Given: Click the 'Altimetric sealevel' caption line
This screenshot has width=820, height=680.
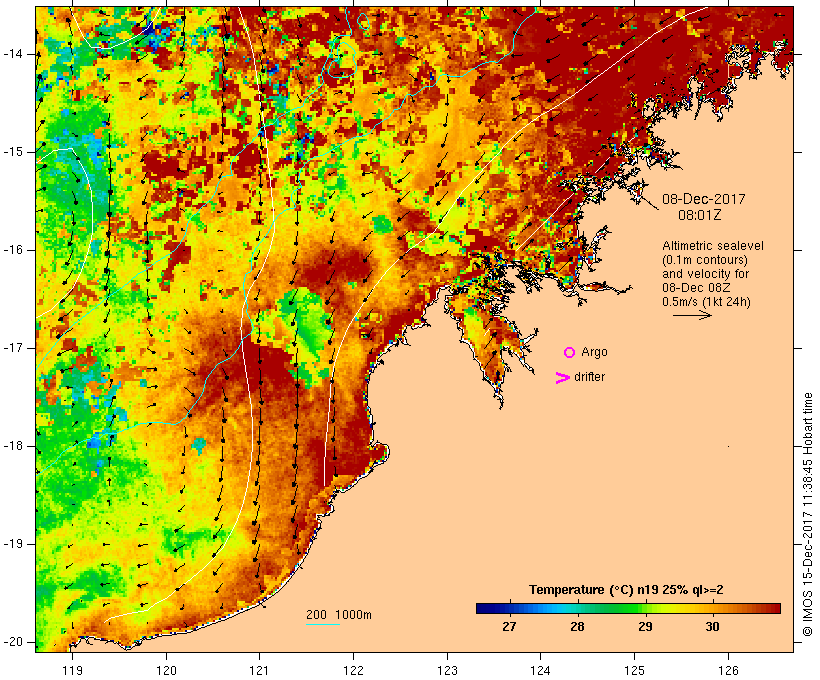Looking at the screenshot, I should coord(713,246).
